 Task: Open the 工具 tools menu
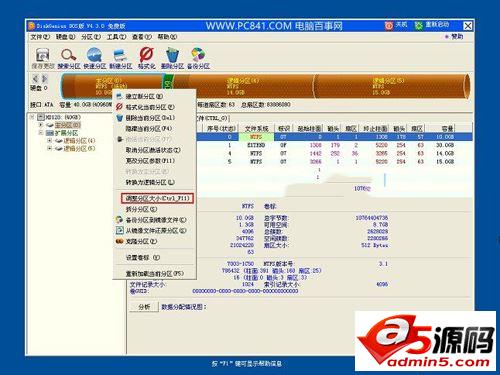pos(116,37)
